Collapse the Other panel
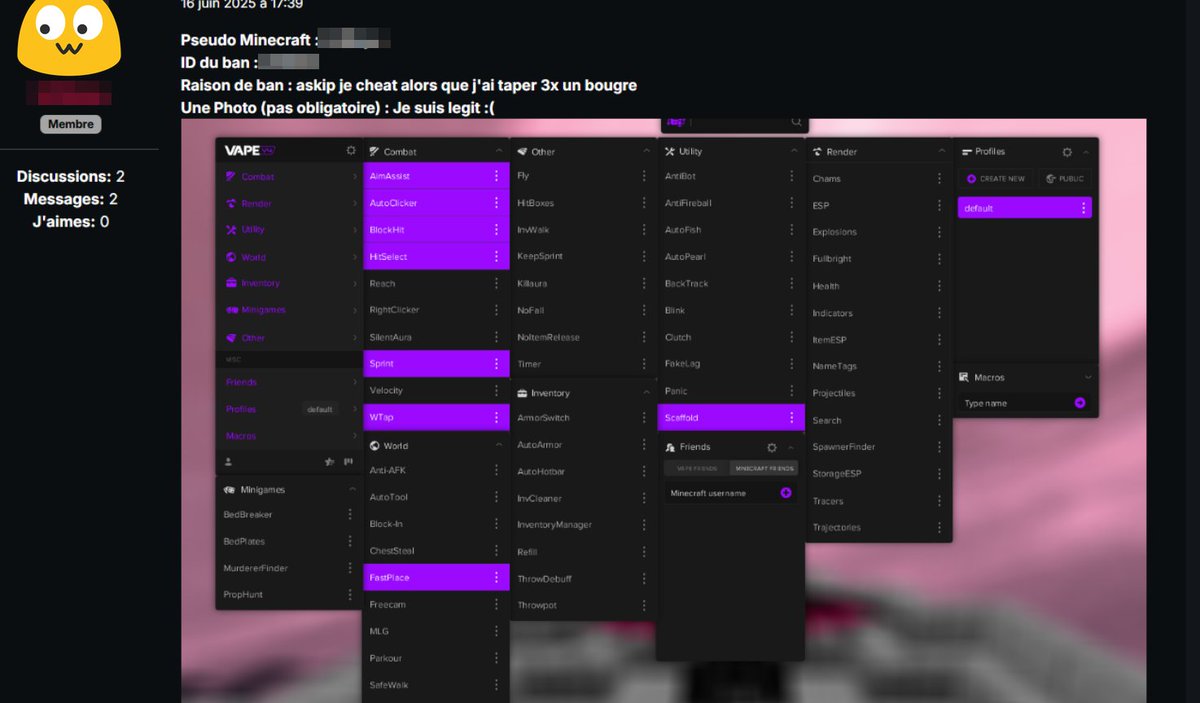The image size is (1200, 703). coord(645,152)
